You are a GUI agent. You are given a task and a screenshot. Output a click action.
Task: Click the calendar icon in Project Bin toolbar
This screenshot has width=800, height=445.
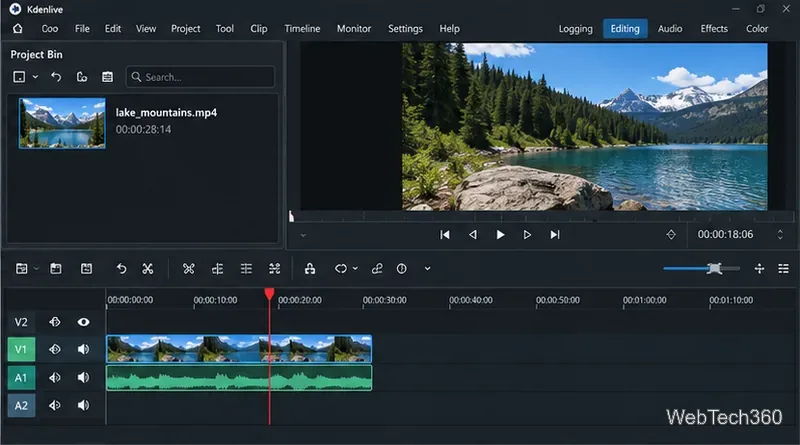point(107,77)
